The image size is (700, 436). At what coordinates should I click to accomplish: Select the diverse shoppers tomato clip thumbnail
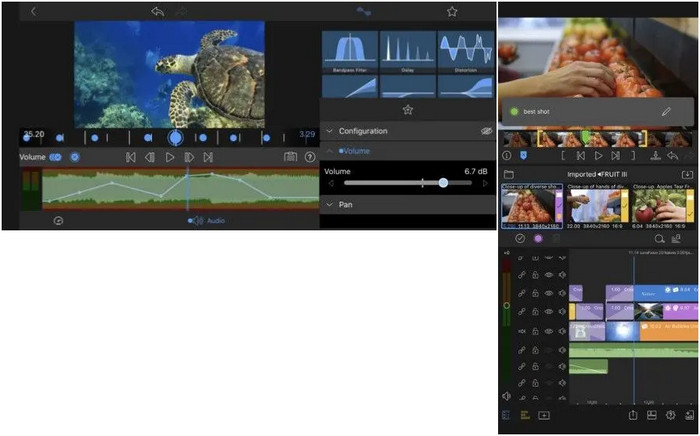[x=532, y=206]
